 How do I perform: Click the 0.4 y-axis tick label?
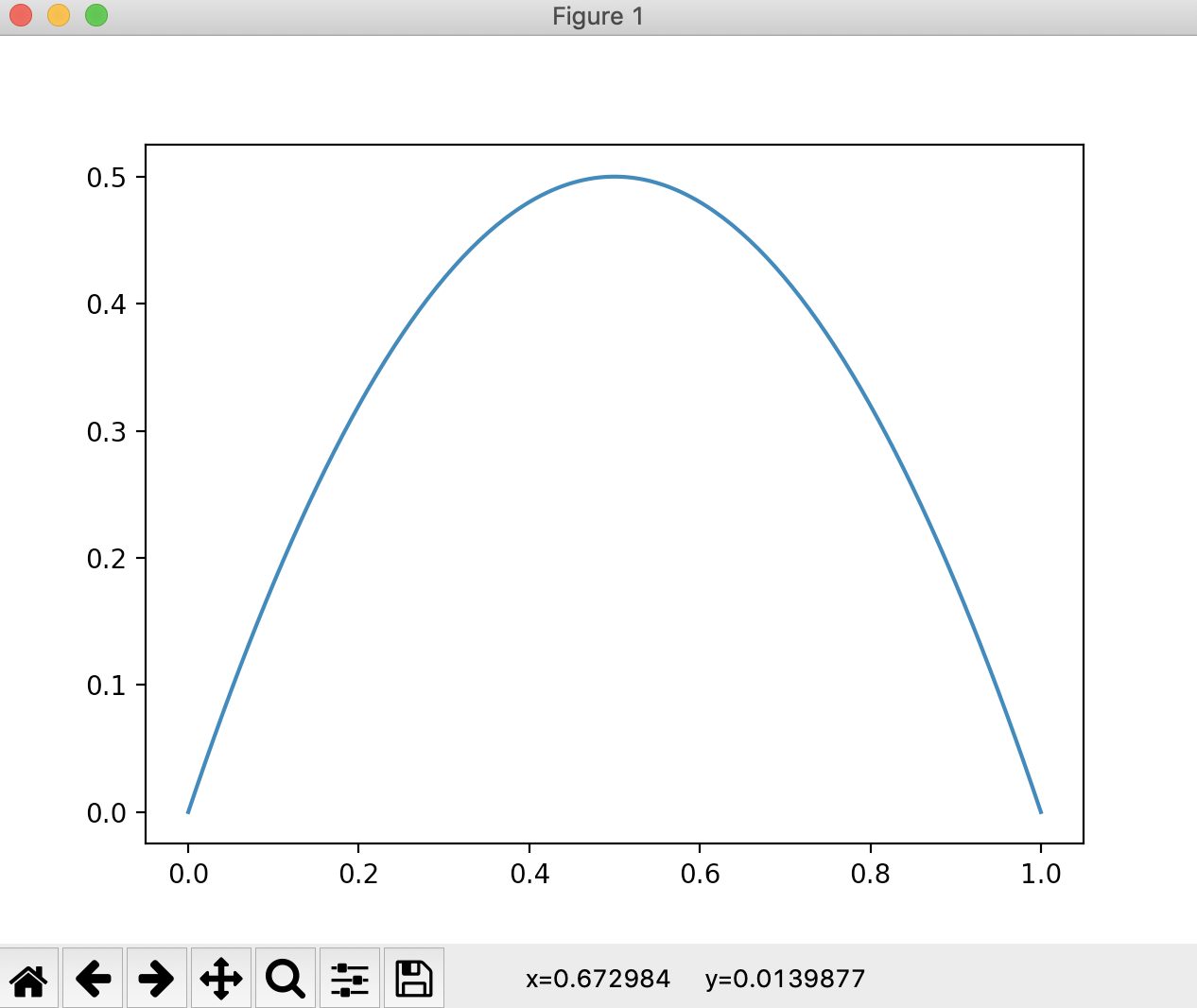coord(107,304)
